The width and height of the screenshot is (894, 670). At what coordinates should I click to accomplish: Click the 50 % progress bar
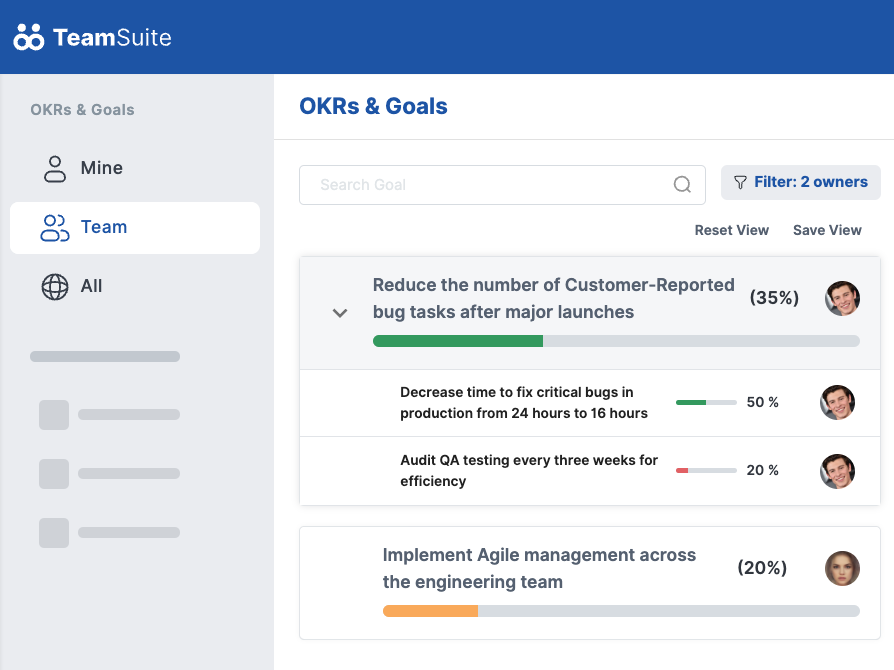[x=706, y=403]
